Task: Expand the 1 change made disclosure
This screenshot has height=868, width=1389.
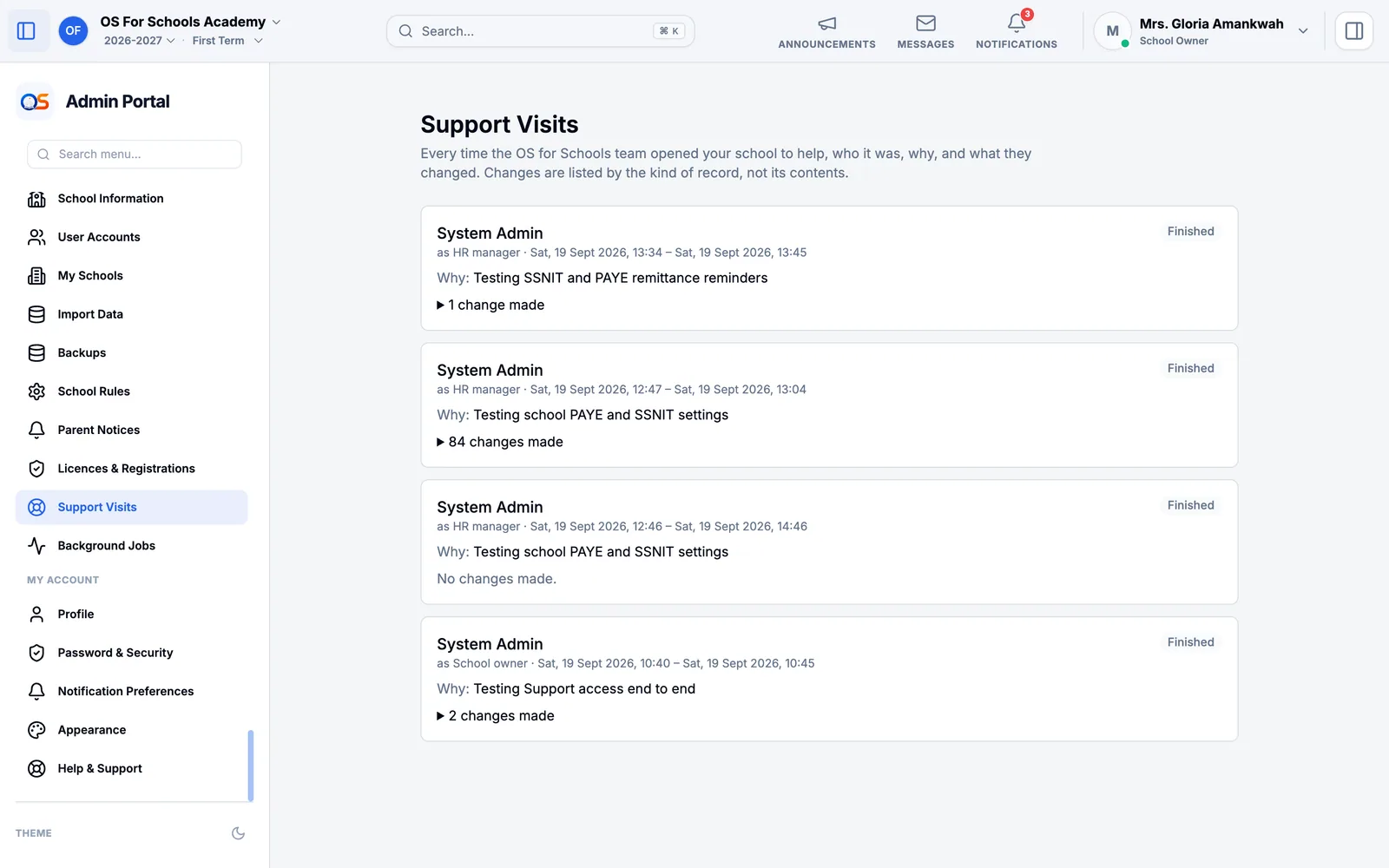Action: (x=490, y=305)
